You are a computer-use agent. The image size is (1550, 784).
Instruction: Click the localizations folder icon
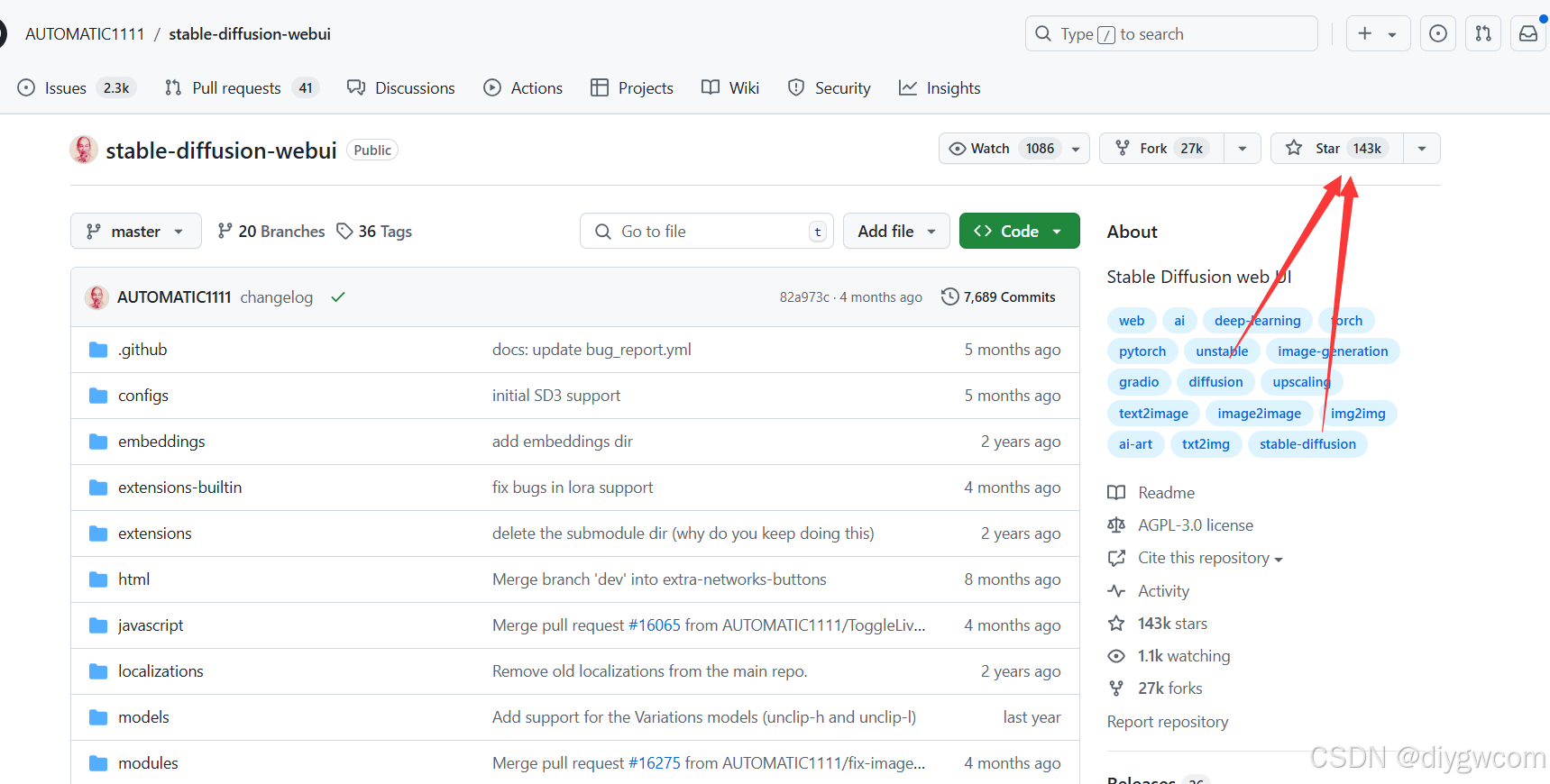98,671
